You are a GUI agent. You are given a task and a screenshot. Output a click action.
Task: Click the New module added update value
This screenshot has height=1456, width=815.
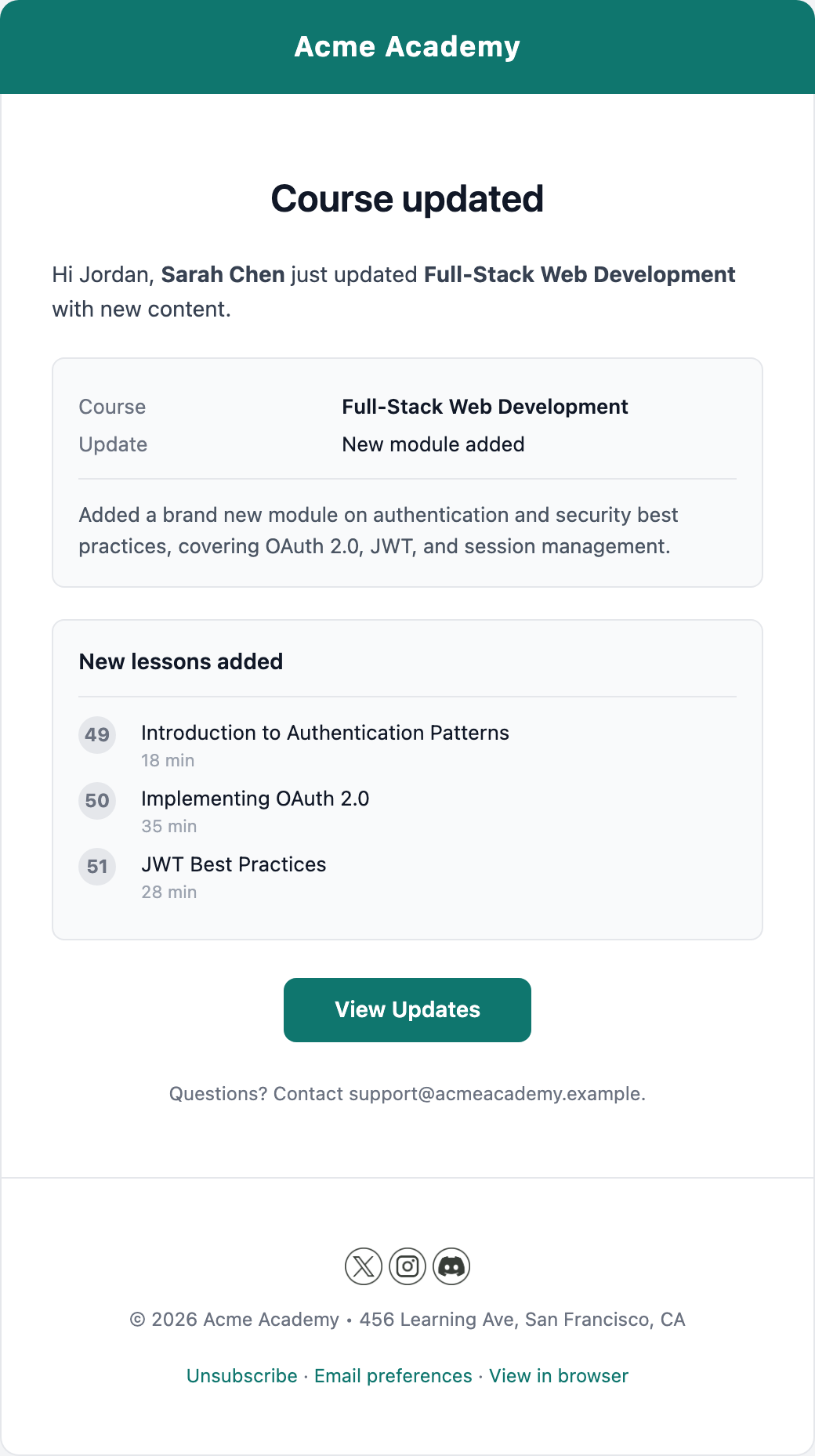point(433,444)
